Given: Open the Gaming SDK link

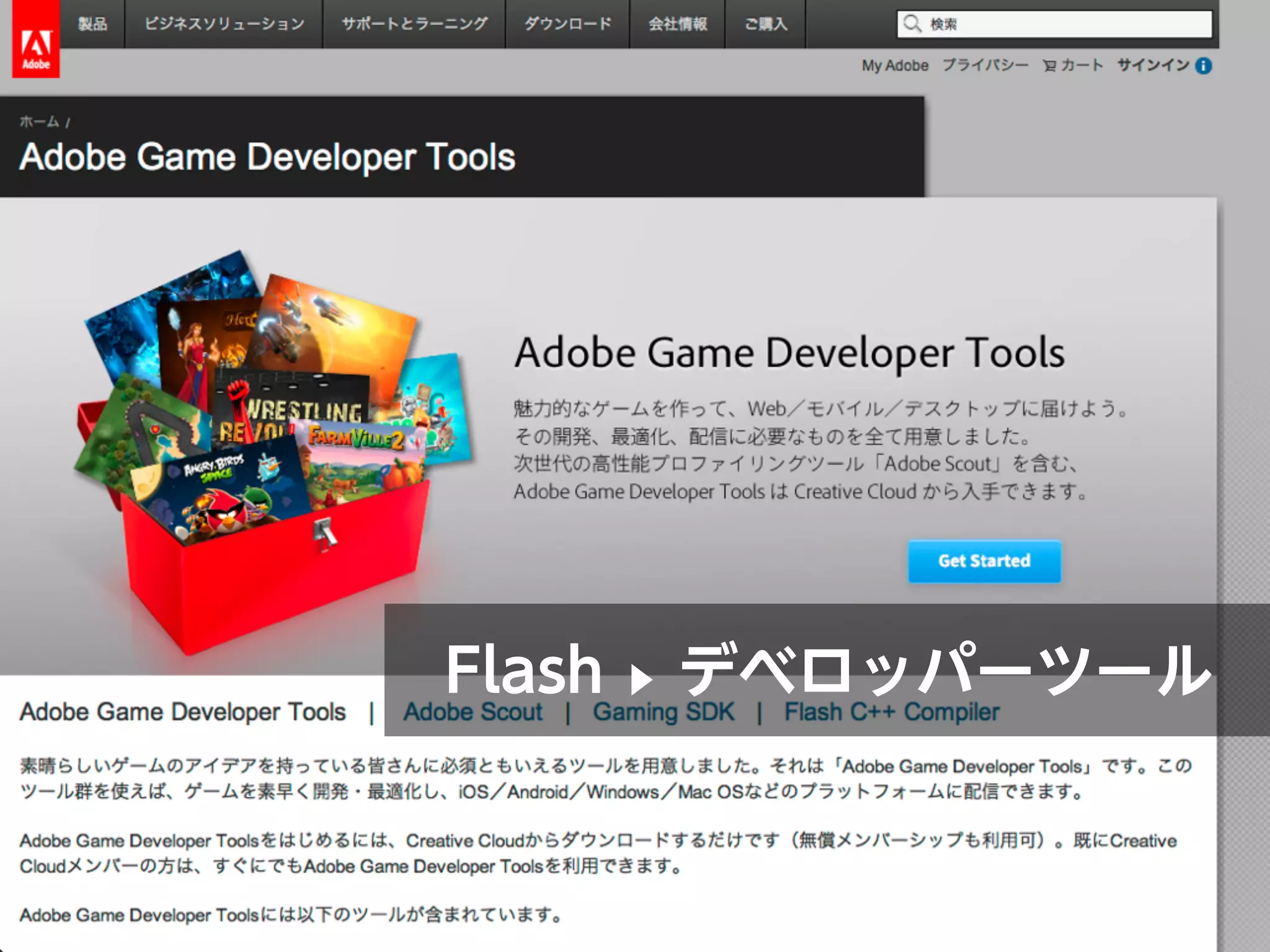Looking at the screenshot, I should coord(664,712).
